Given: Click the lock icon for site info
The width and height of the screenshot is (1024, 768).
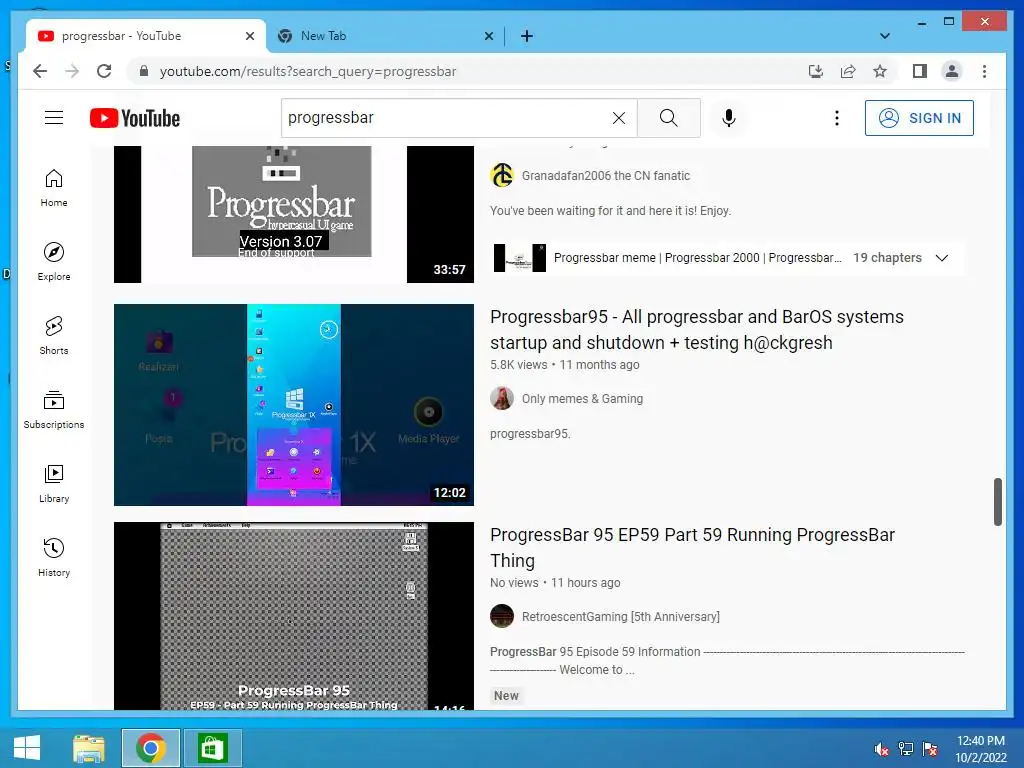Looking at the screenshot, I should (x=144, y=71).
